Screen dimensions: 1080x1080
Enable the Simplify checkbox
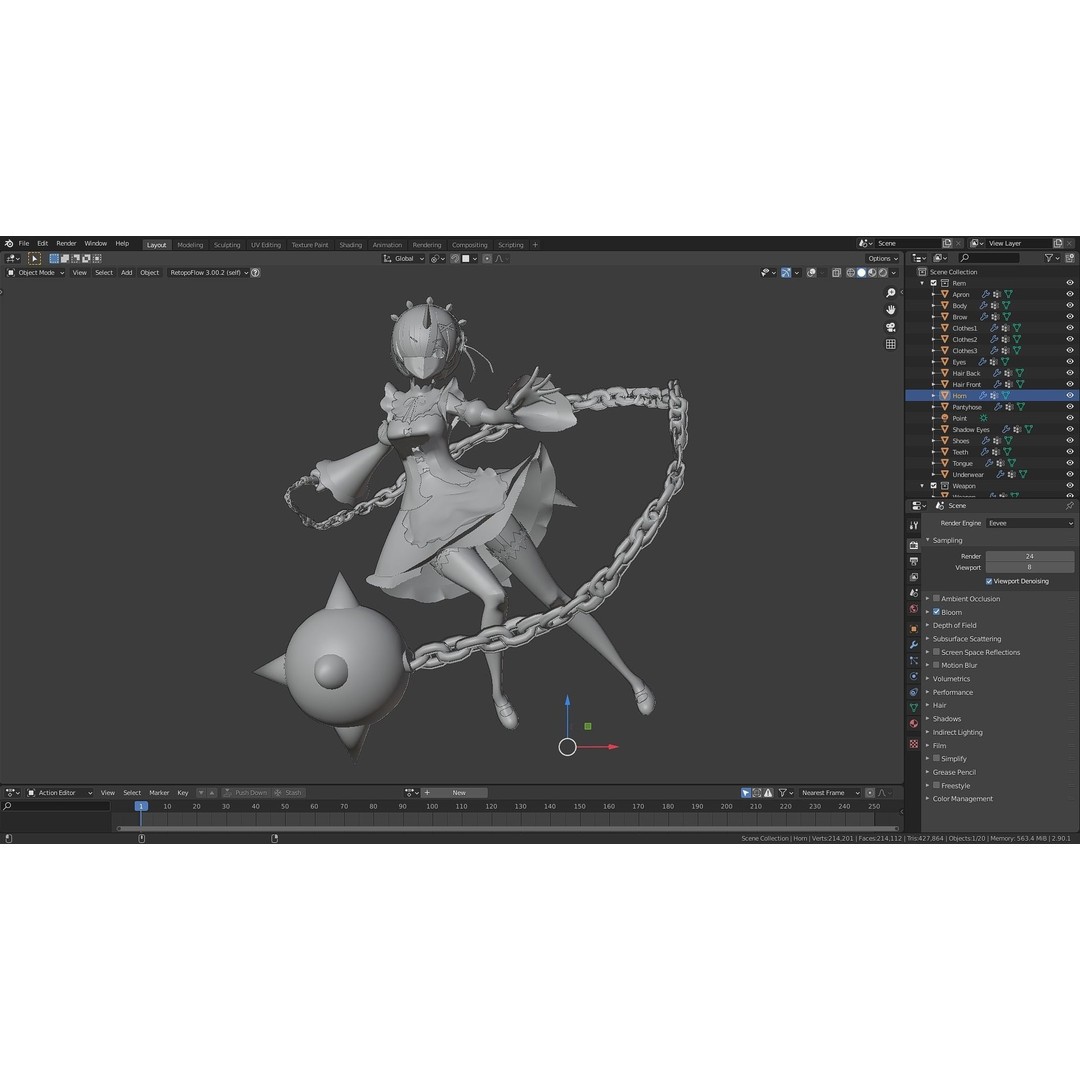click(x=936, y=758)
